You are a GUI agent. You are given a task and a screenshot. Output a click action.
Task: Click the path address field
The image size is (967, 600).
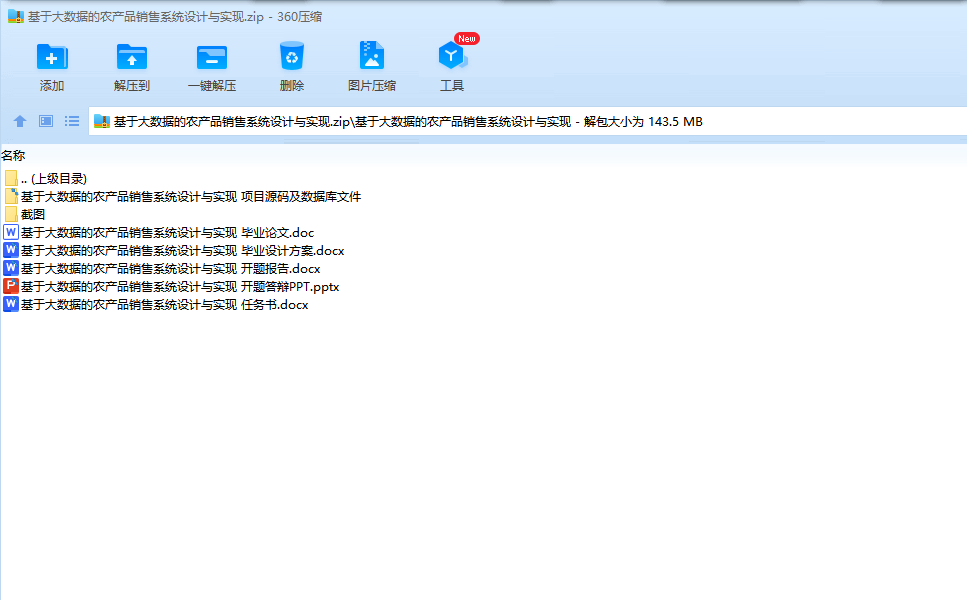[x=528, y=121]
